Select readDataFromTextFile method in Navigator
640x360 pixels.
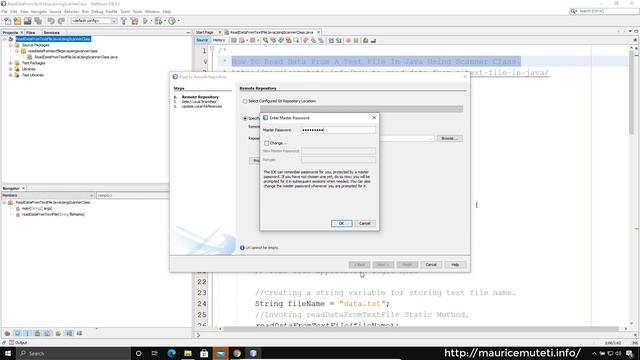click(x=53, y=214)
